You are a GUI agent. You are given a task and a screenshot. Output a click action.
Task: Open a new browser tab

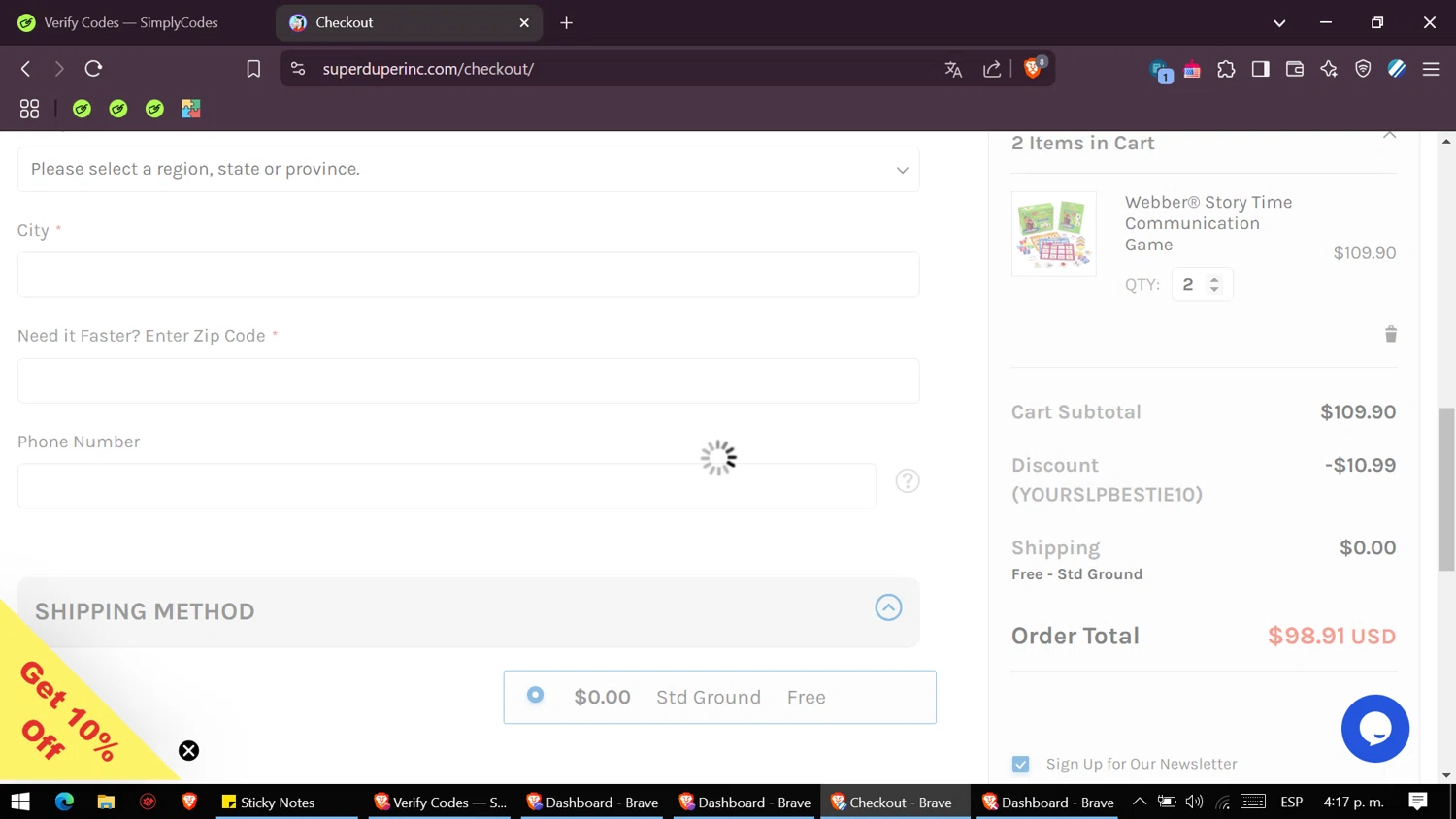567,22
